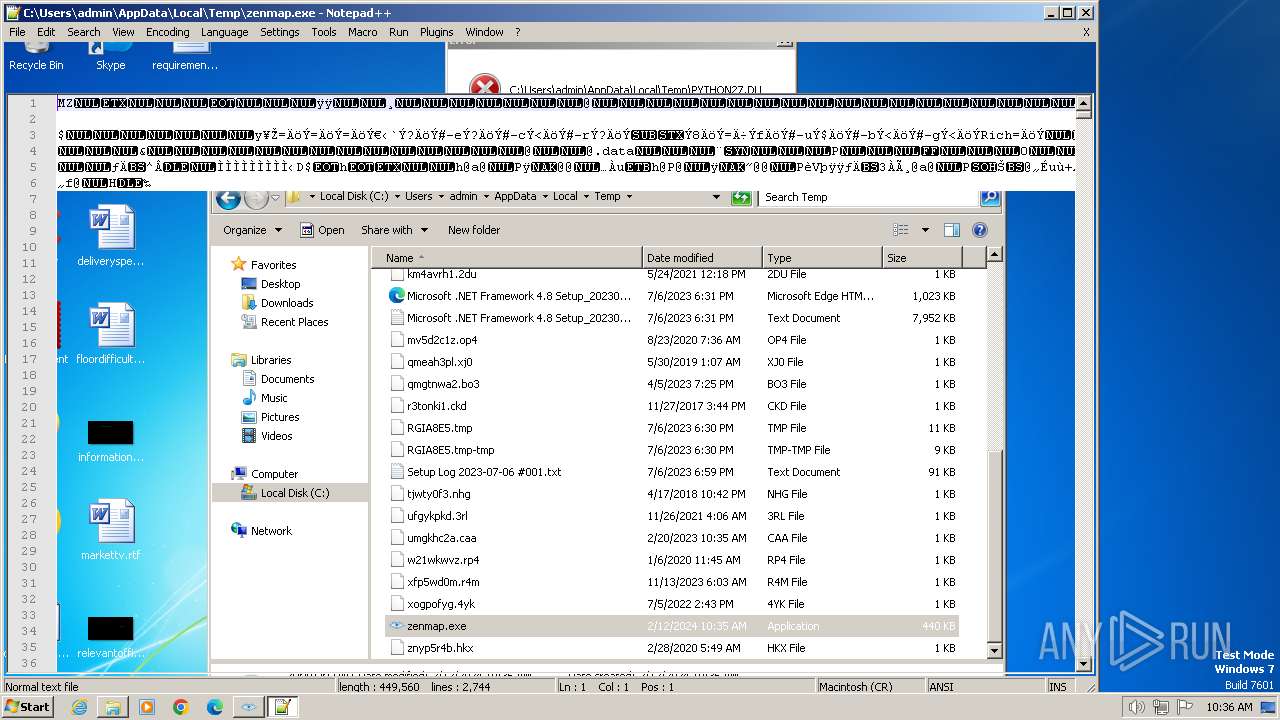Screen dimensions: 1280x720
Task: Click the Open button in the Explorer toolbar
Action: click(321, 230)
